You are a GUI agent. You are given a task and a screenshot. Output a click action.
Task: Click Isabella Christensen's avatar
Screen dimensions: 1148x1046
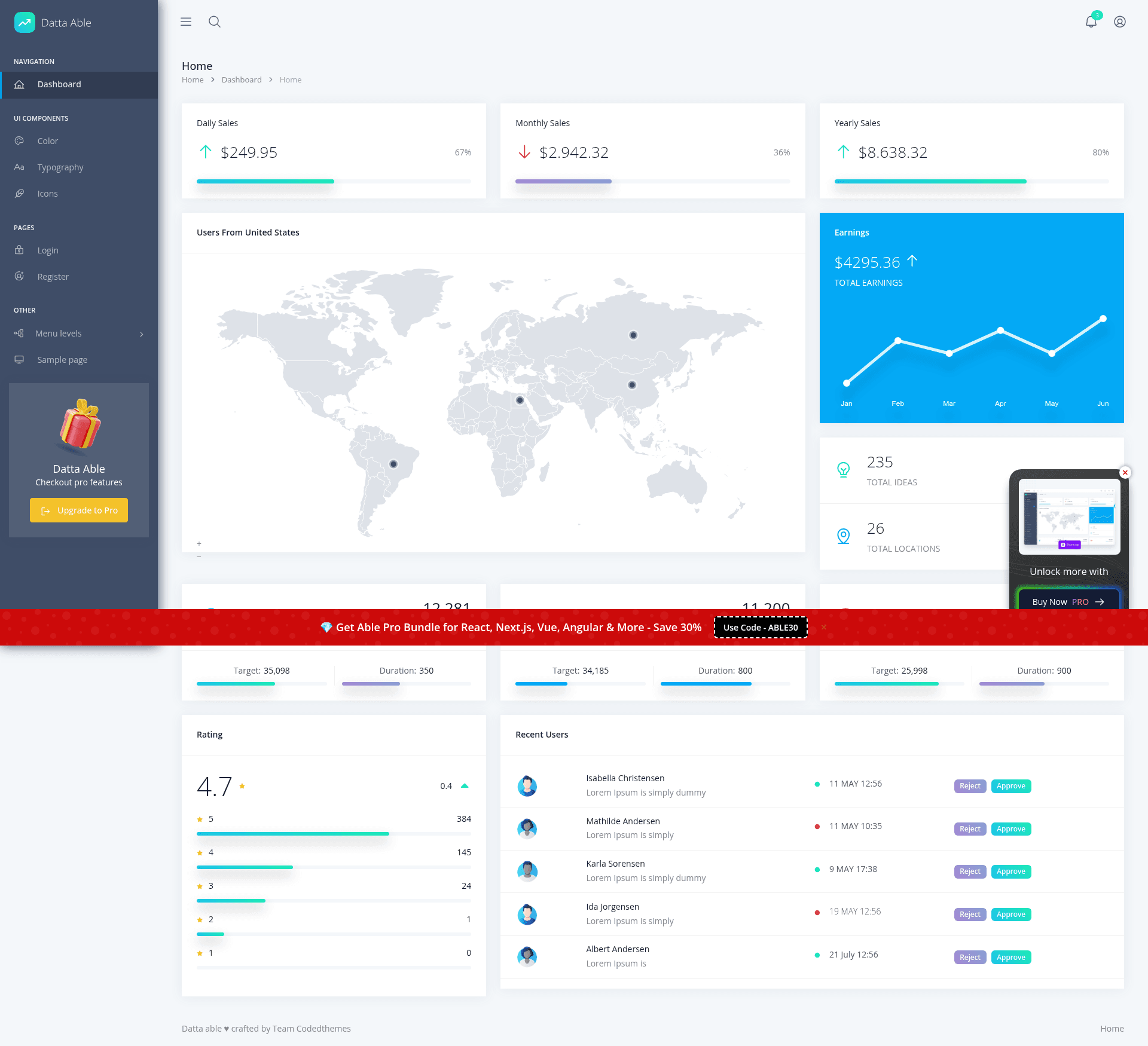coord(527,785)
